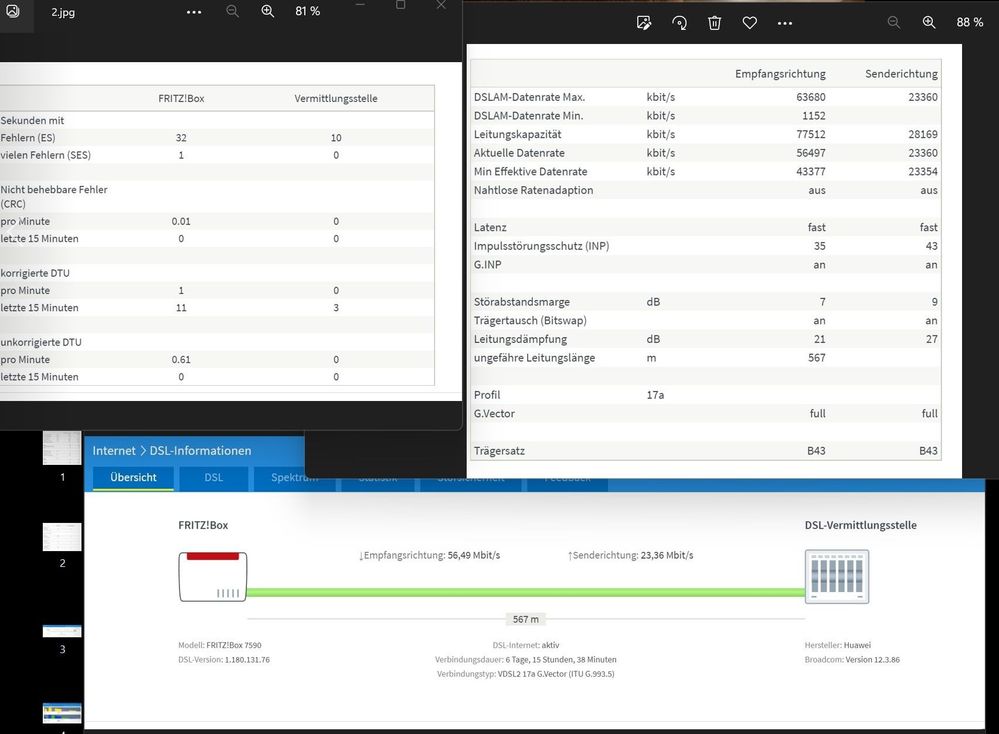Click the G.Vector row label
The height and width of the screenshot is (734, 999).
pos(494,414)
